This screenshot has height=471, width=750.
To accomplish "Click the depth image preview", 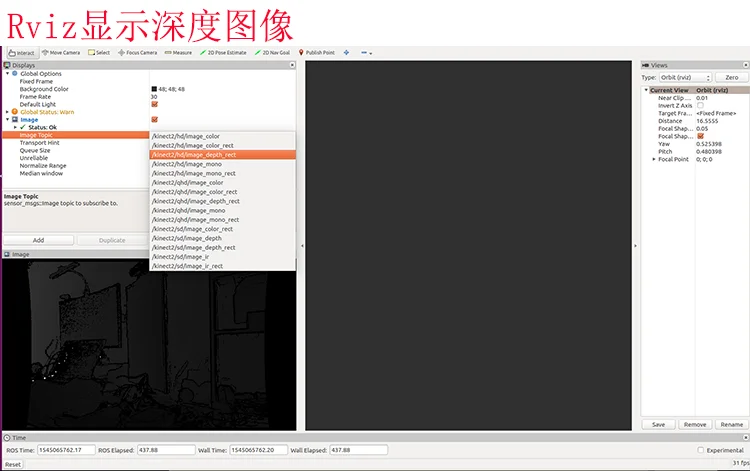I will point(149,345).
